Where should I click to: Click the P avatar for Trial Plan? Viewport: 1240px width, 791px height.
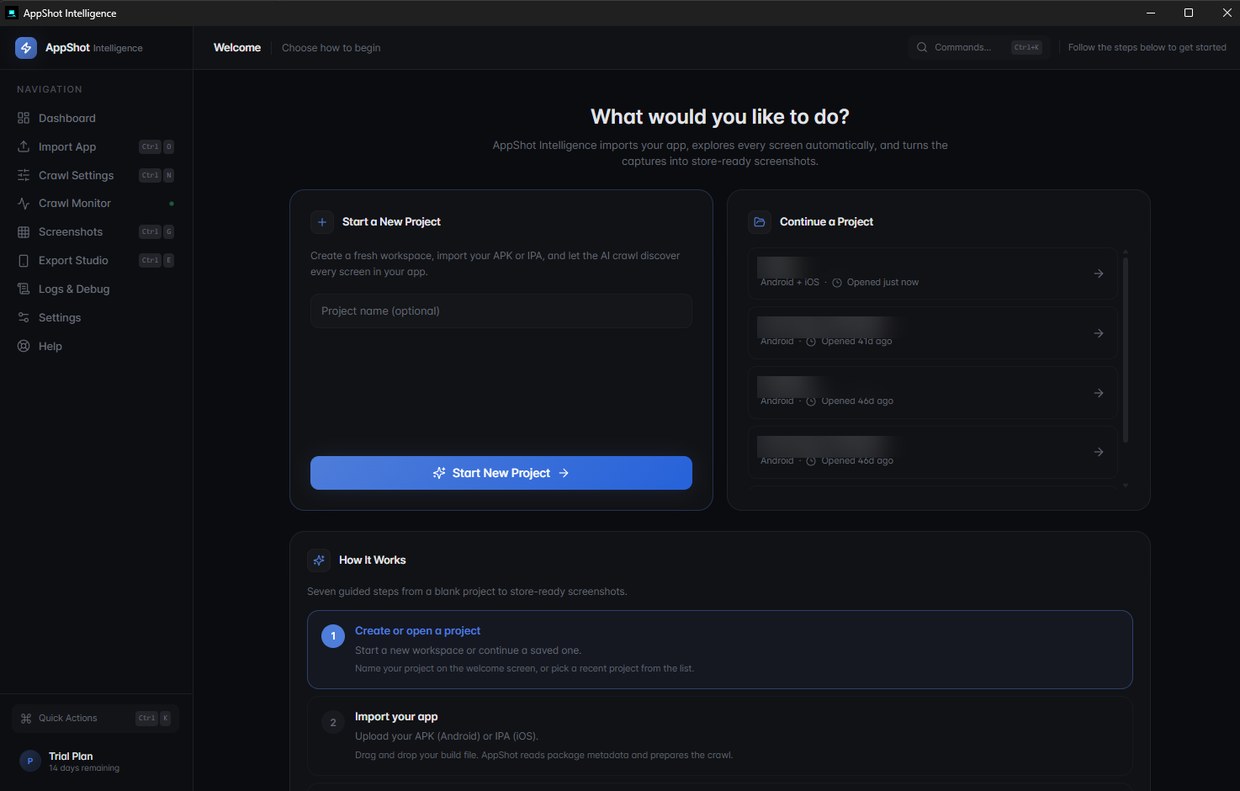click(30, 761)
